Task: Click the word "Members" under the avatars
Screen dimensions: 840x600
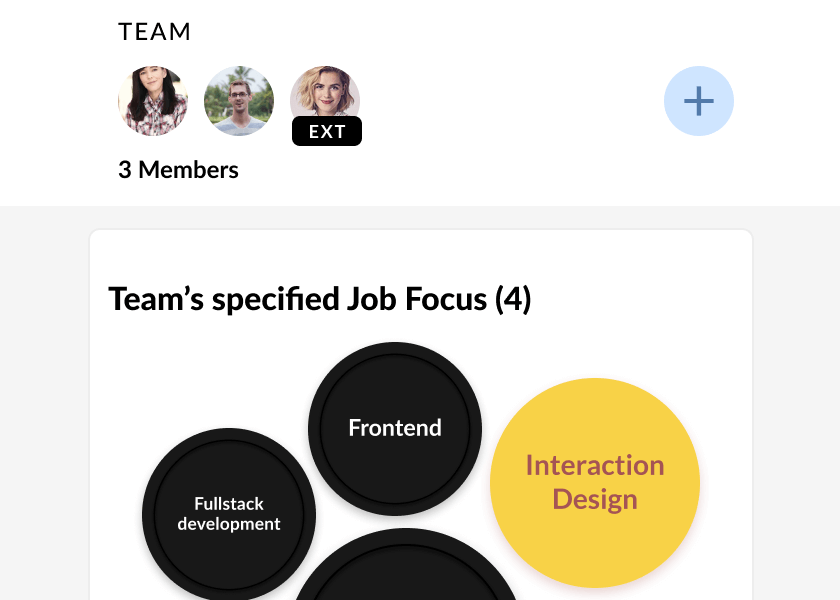Action: (x=189, y=170)
